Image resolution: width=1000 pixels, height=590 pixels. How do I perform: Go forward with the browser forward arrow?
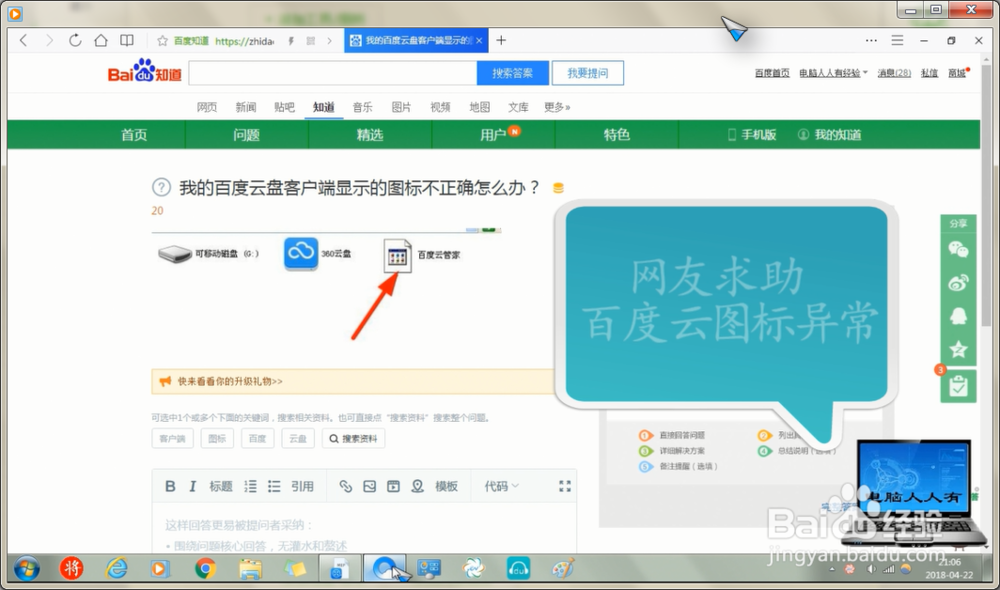tap(48, 40)
